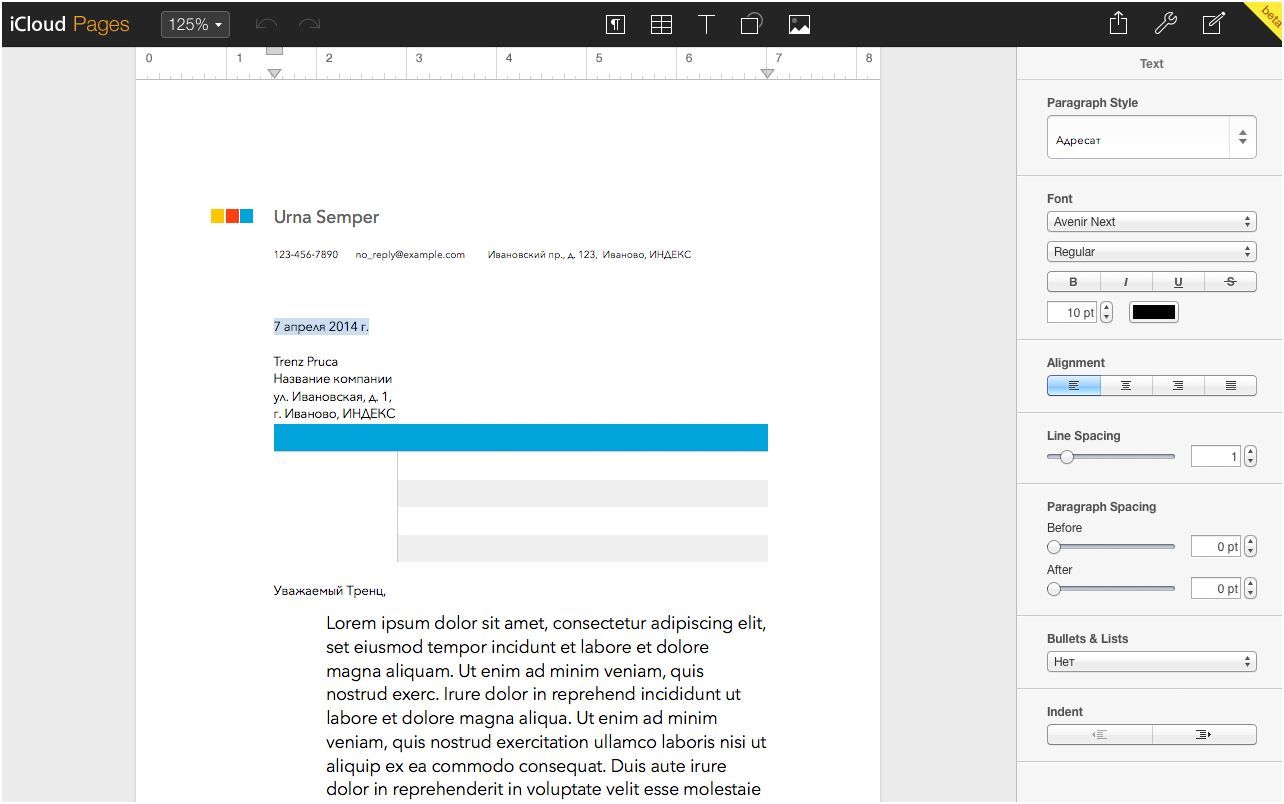Image resolution: width=1284 pixels, height=804 pixels.
Task: Open the Avenir Next font dropdown
Action: click(x=1151, y=221)
